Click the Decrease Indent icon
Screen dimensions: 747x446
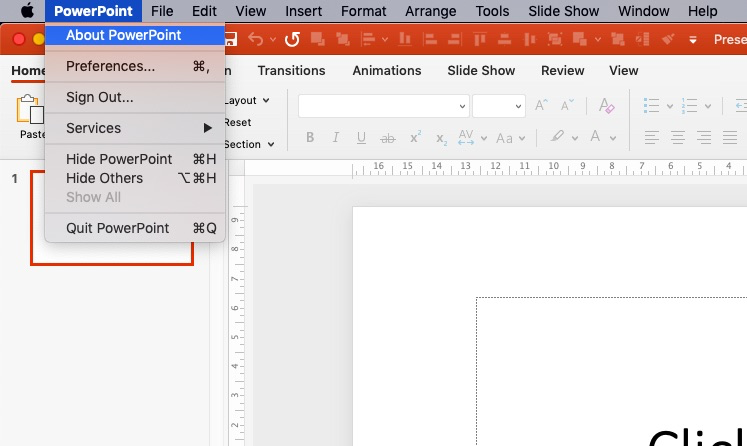[x=741, y=106]
